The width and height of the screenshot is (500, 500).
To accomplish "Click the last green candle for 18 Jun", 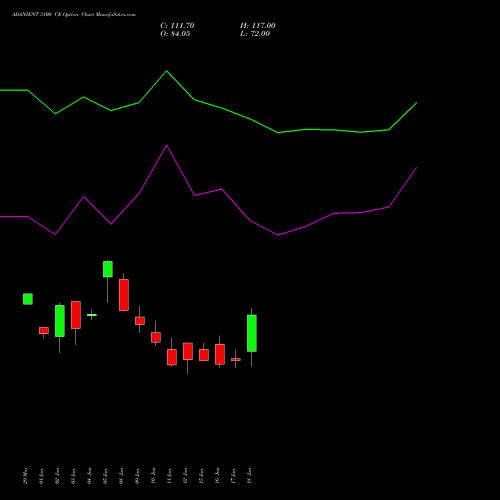I will click(x=252, y=333).
